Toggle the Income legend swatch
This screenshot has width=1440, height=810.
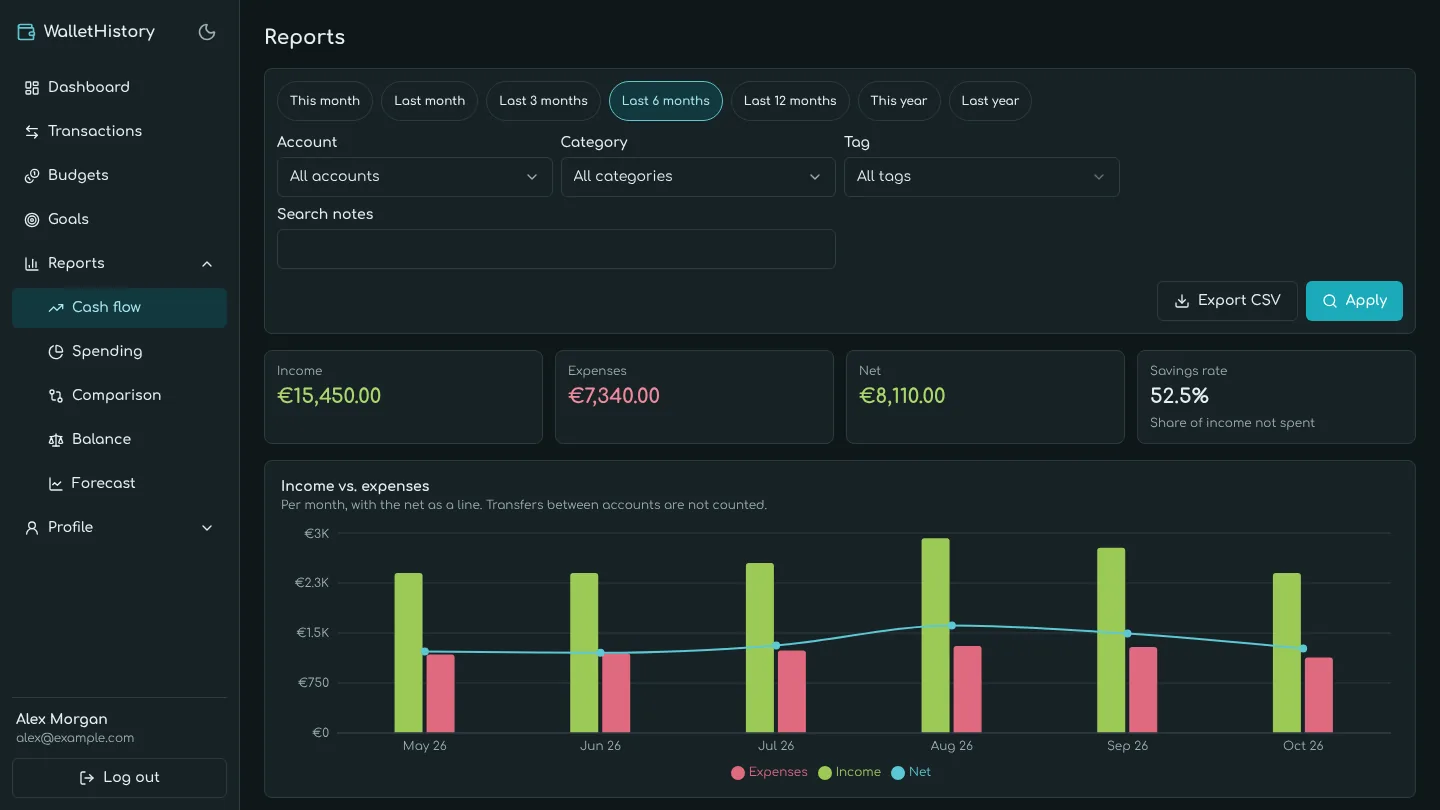825,773
